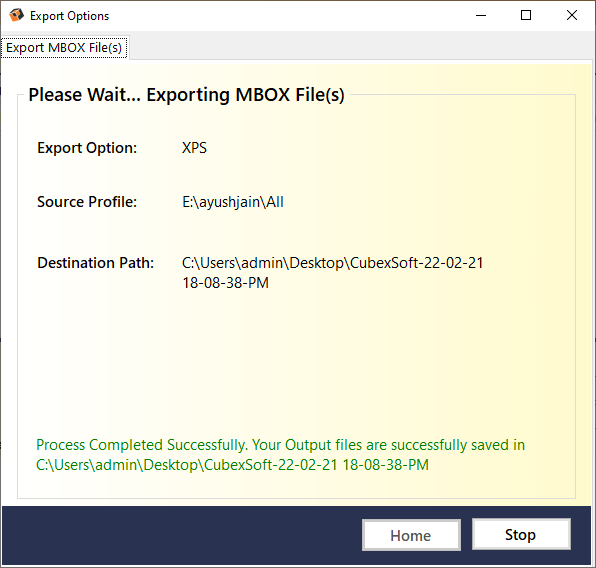Close the Export Options window
The image size is (596, 568).
click(572, 16)
